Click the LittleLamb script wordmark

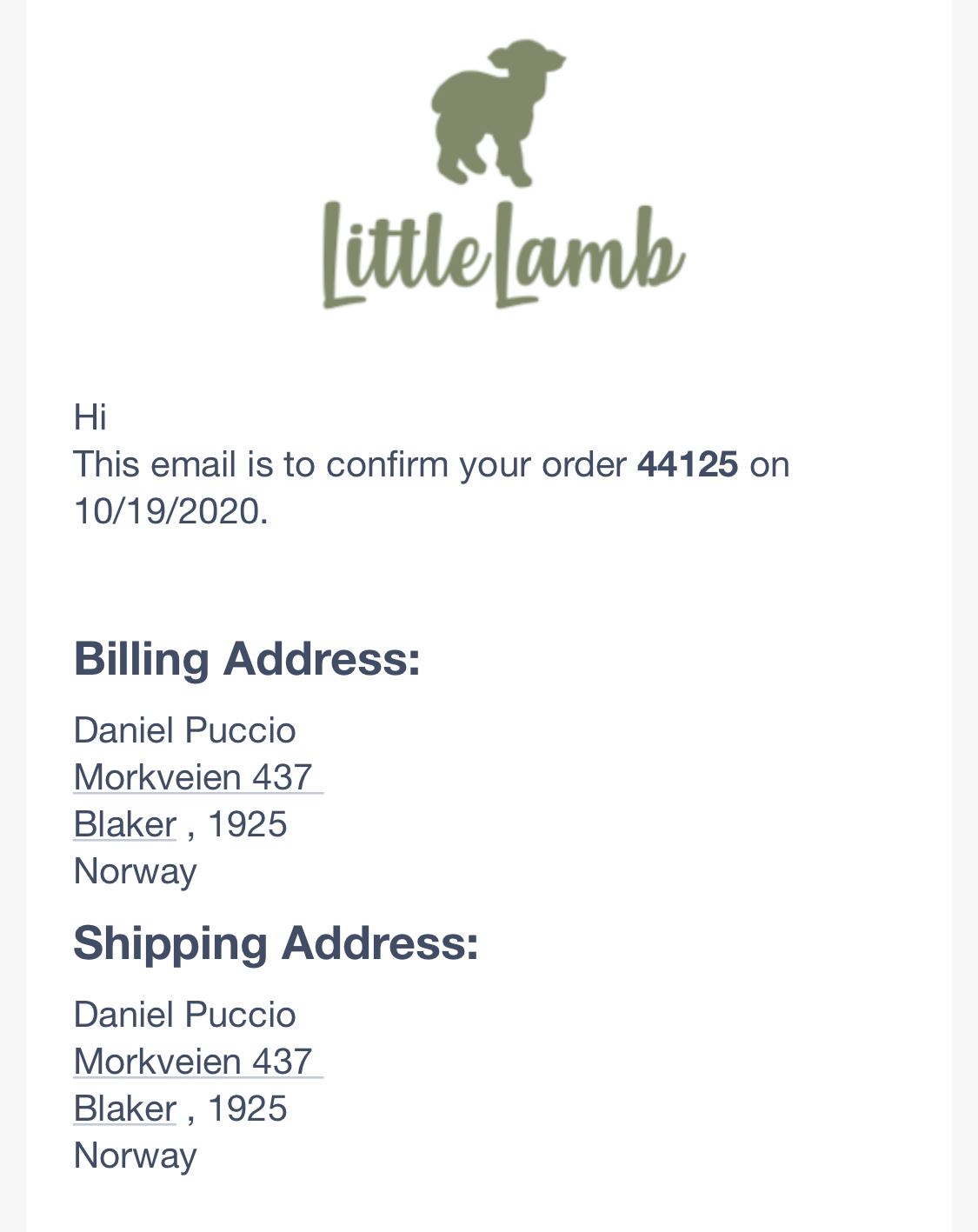point(504,254)
